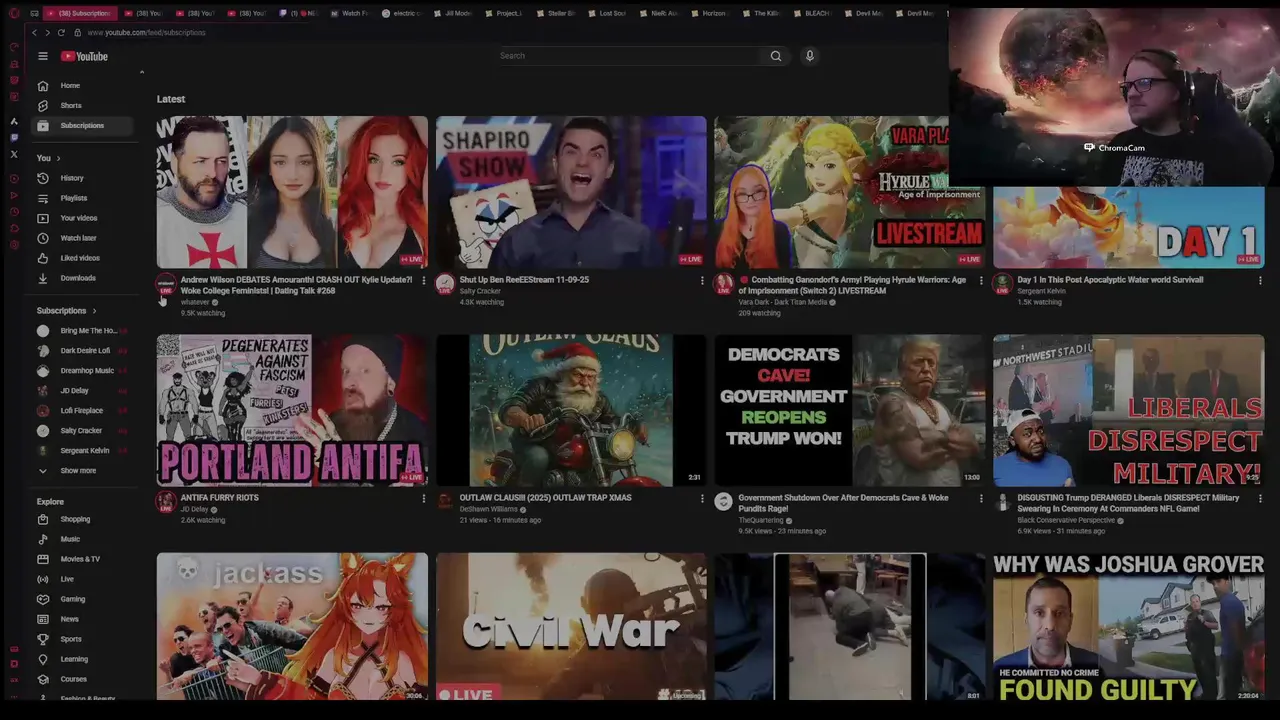Open more options for Day 1 survival video
This screenshot has width=1280, height=720.
pyautogui.click(x=1260, y=281)
